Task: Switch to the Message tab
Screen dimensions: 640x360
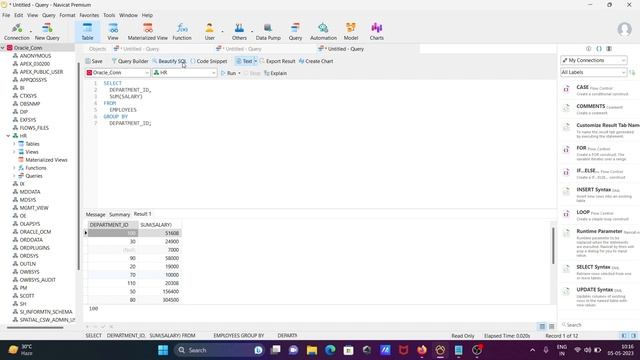Action: pos(96,214)
